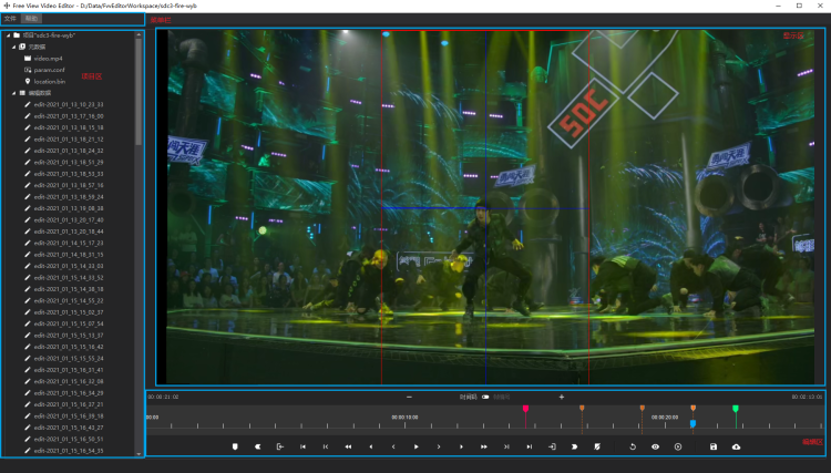Collapse the project "sdc3-fine-wyb" root node

coord(7,35)
